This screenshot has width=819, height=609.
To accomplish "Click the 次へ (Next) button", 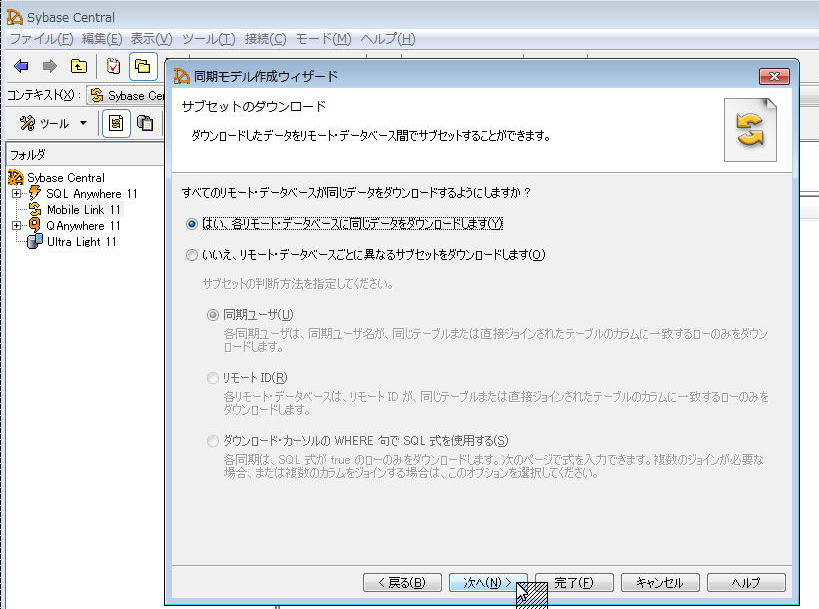I will tap(487, 582).
